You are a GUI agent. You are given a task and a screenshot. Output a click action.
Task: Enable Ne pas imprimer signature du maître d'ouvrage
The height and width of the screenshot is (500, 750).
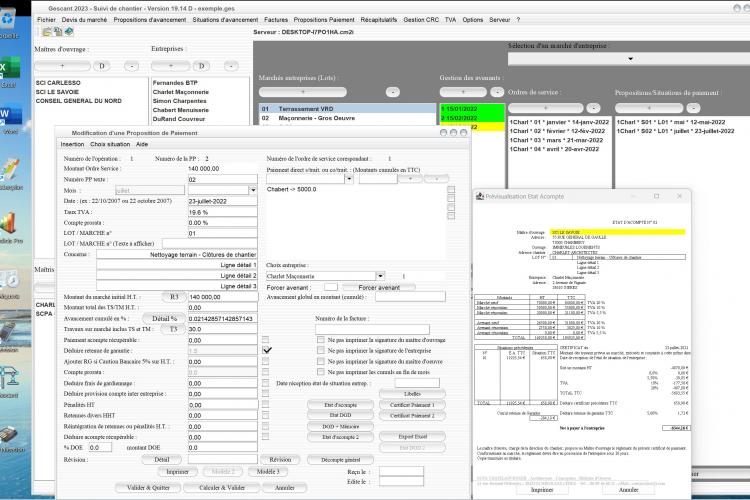pos(321,340)
